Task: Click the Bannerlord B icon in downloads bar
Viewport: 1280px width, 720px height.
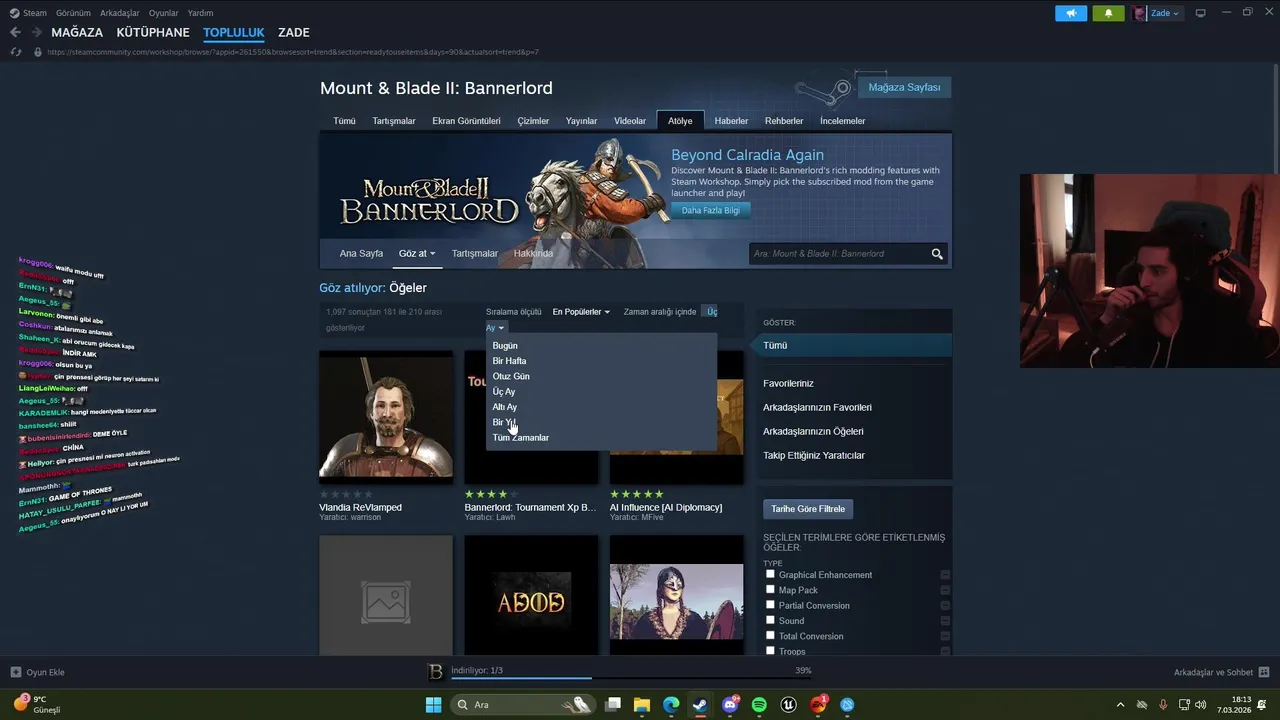Action: [435, 672]
